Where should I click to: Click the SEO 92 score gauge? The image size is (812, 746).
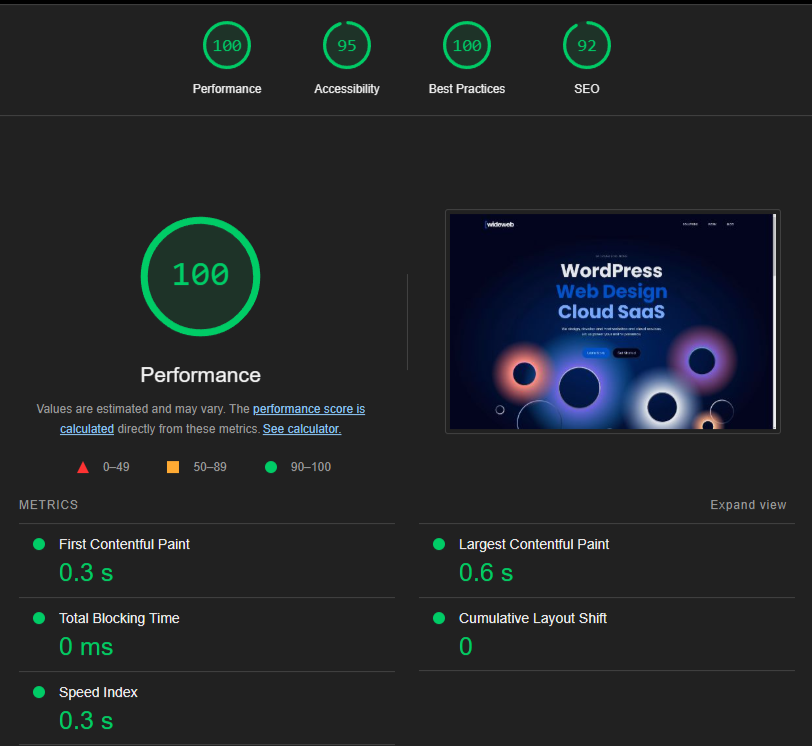[587, 46]
